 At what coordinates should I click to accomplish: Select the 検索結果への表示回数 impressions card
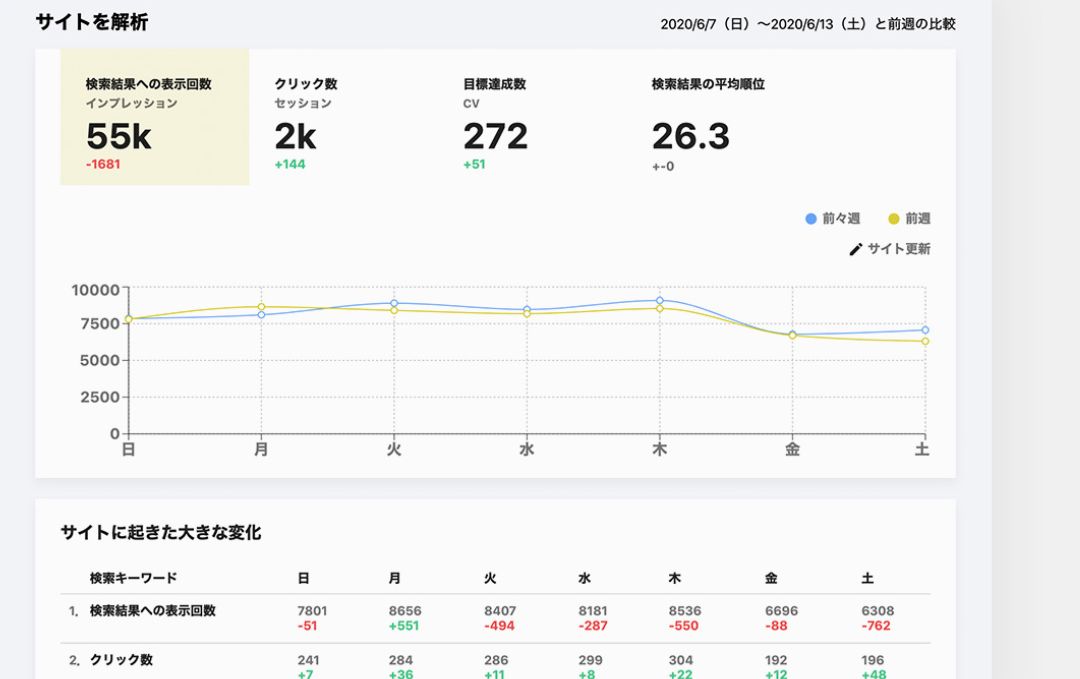[154, 118]
